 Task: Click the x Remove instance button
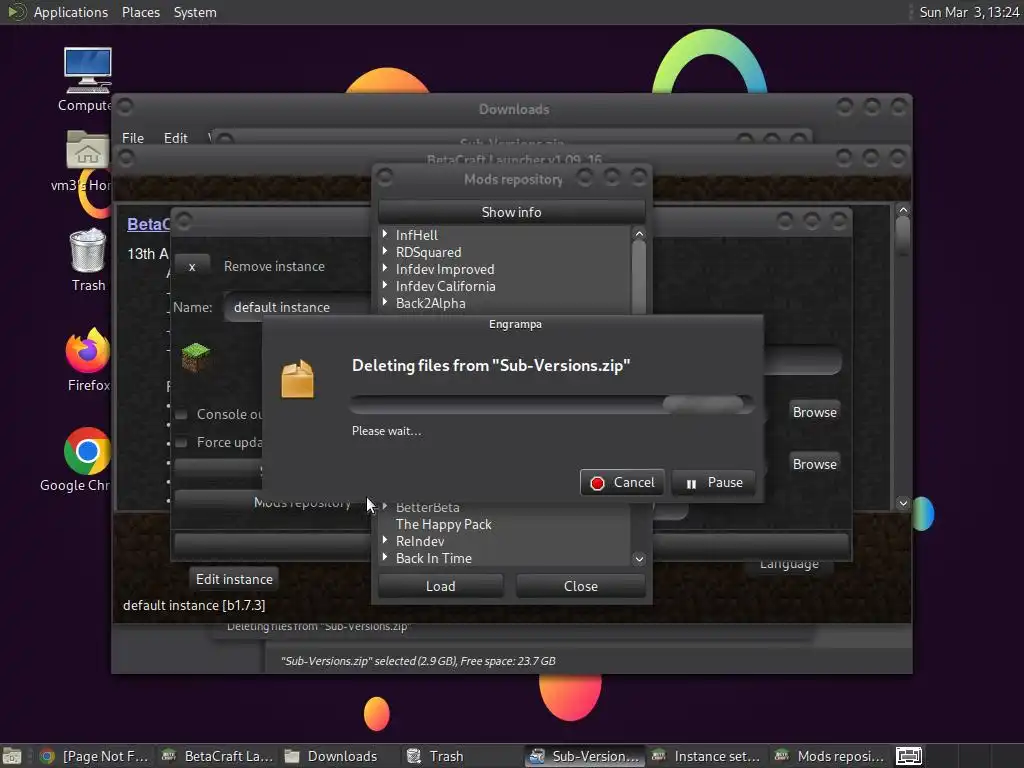coord(192,266)
